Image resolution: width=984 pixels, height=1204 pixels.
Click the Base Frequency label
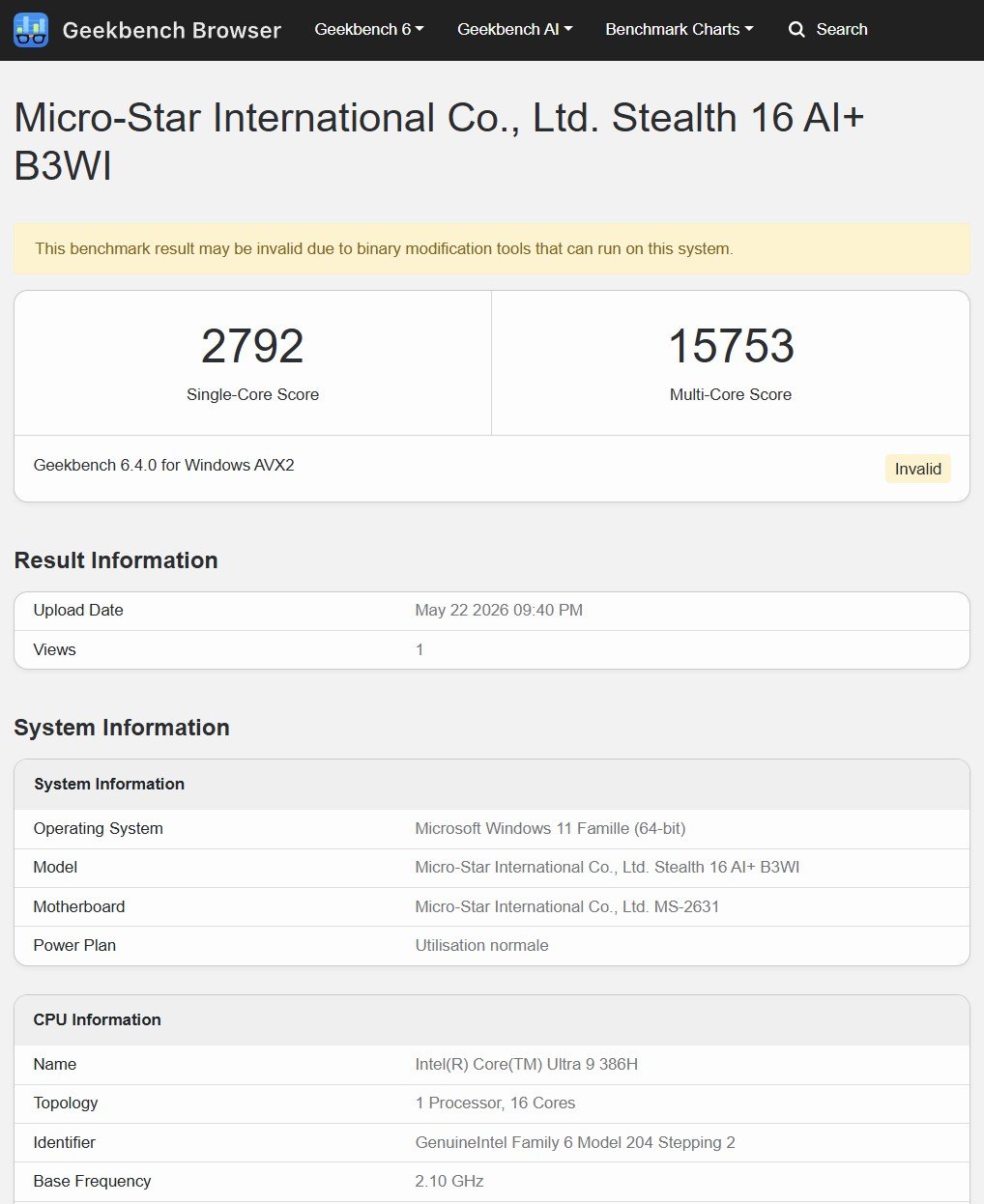point(93,1181)
